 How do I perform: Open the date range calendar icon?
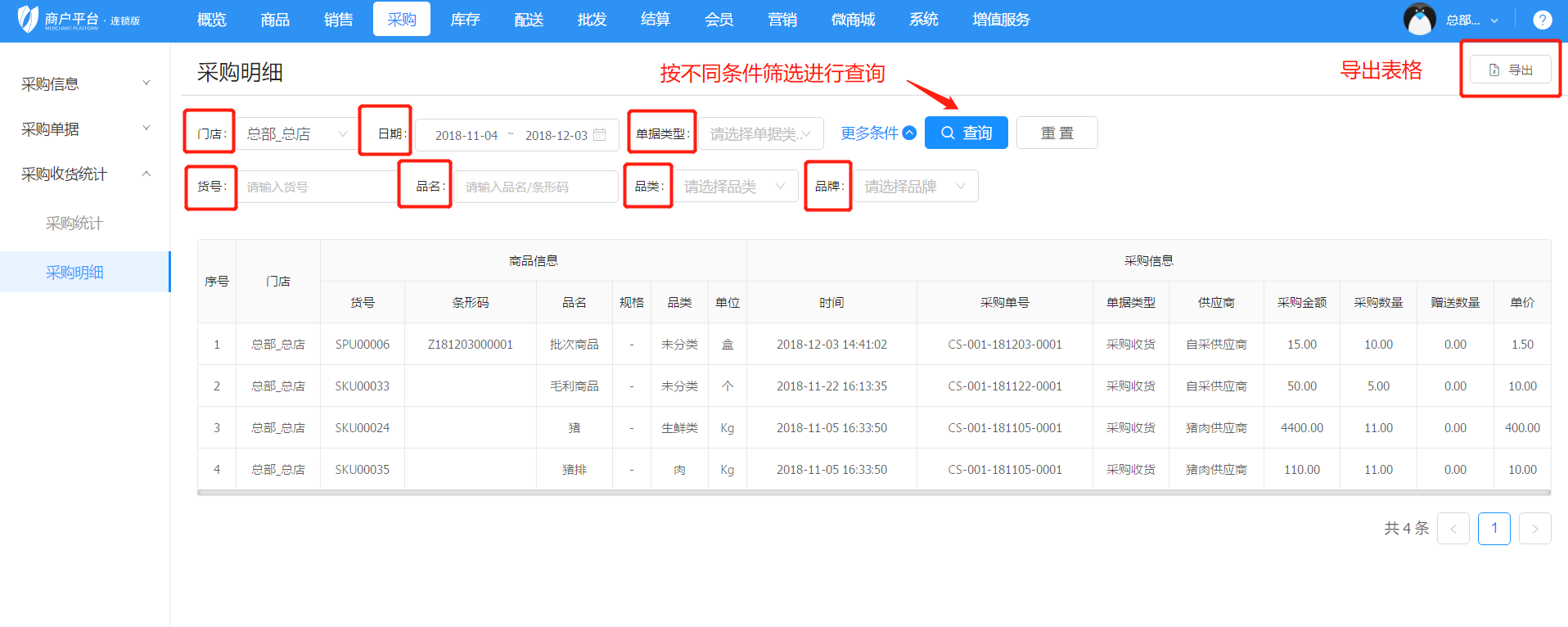[600, 135]
